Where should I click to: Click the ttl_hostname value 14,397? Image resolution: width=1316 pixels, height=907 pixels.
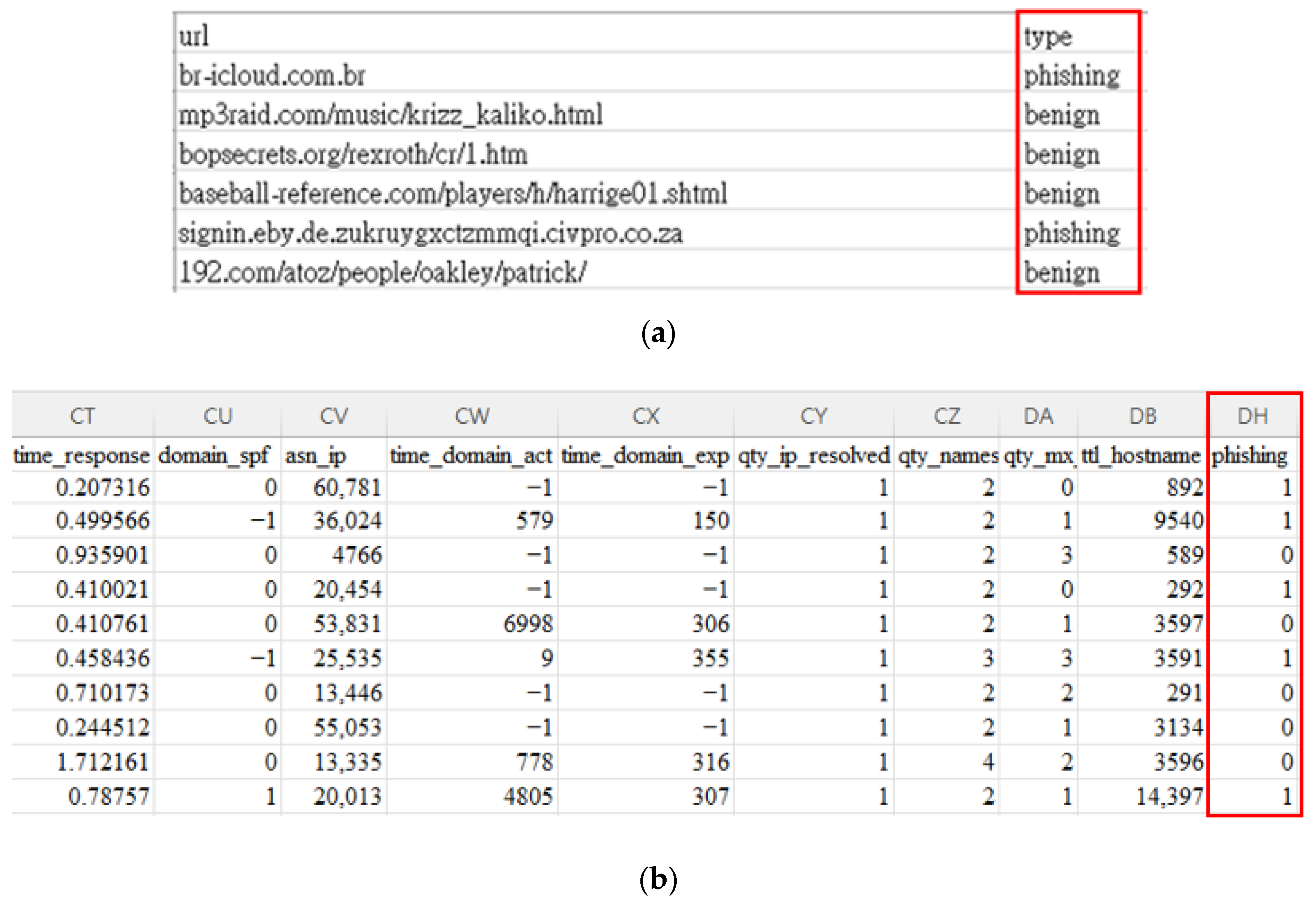(1169, 796)
